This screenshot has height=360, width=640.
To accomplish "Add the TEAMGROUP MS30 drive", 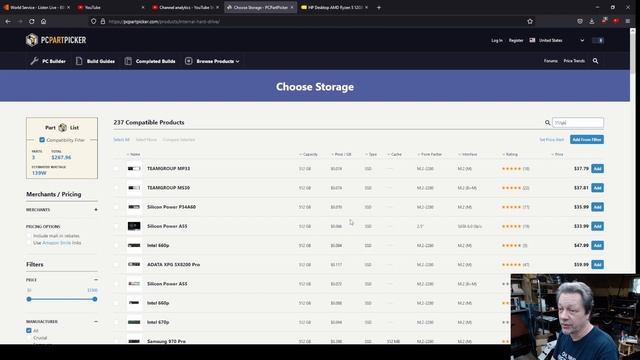I will 597,188.
